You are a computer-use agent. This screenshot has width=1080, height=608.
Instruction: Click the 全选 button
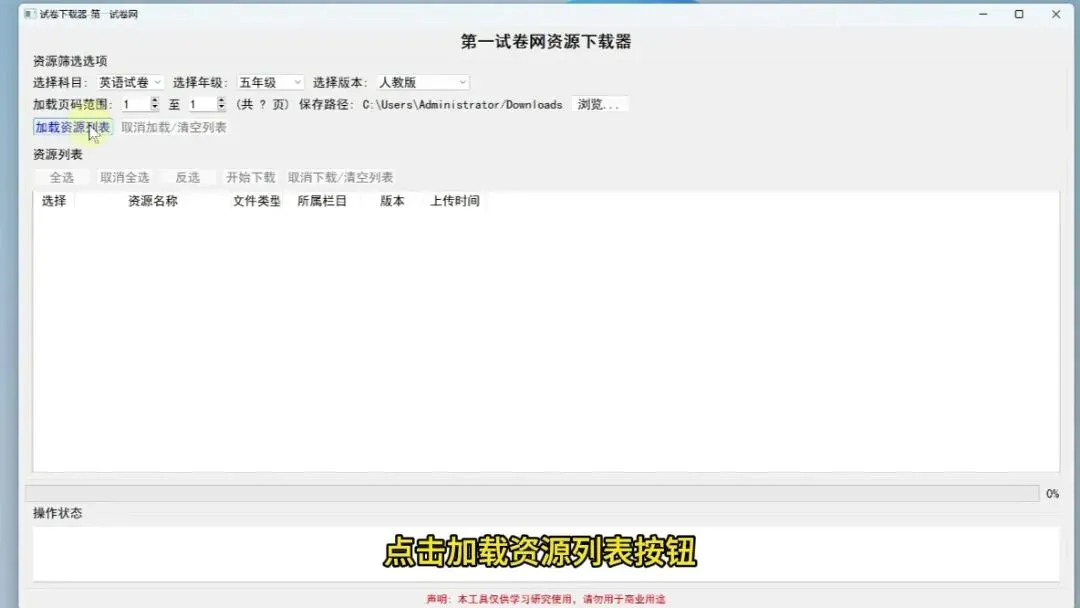[x=61, y=178]
